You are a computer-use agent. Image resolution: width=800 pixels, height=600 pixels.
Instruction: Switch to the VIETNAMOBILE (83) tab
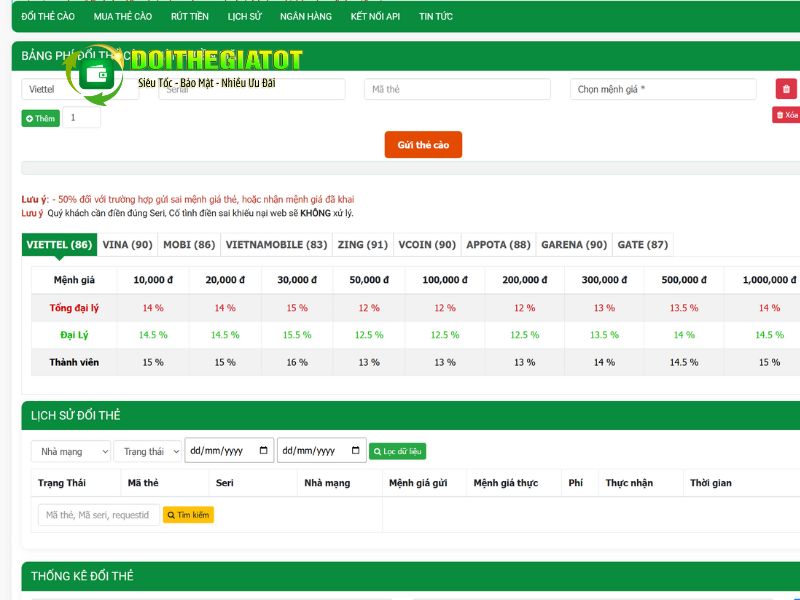point(277,244)
